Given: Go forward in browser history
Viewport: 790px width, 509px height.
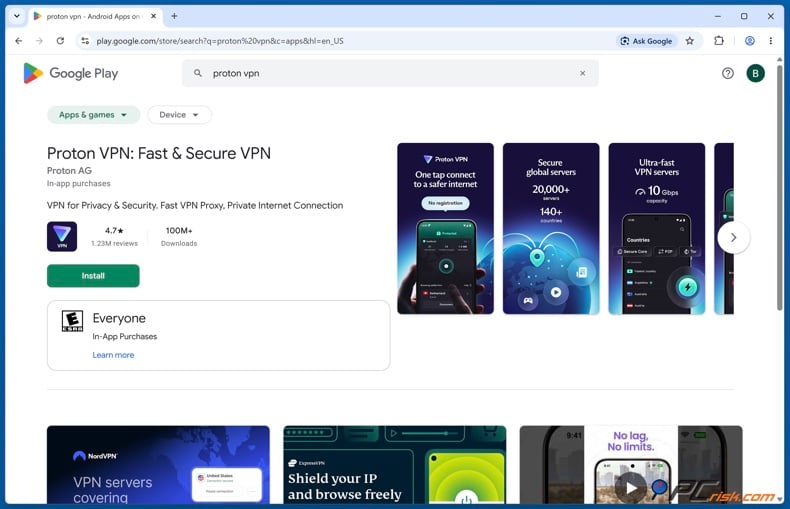Looking at the screenshot, I should point(39,41).
